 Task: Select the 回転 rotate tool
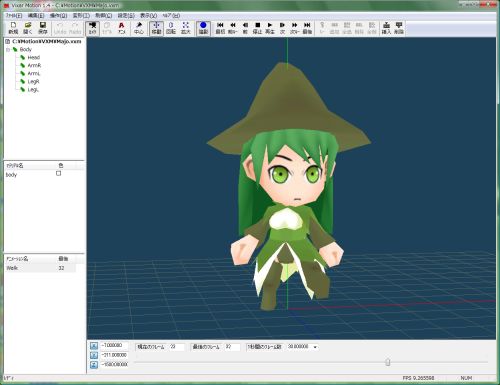(x=171, y=28)
